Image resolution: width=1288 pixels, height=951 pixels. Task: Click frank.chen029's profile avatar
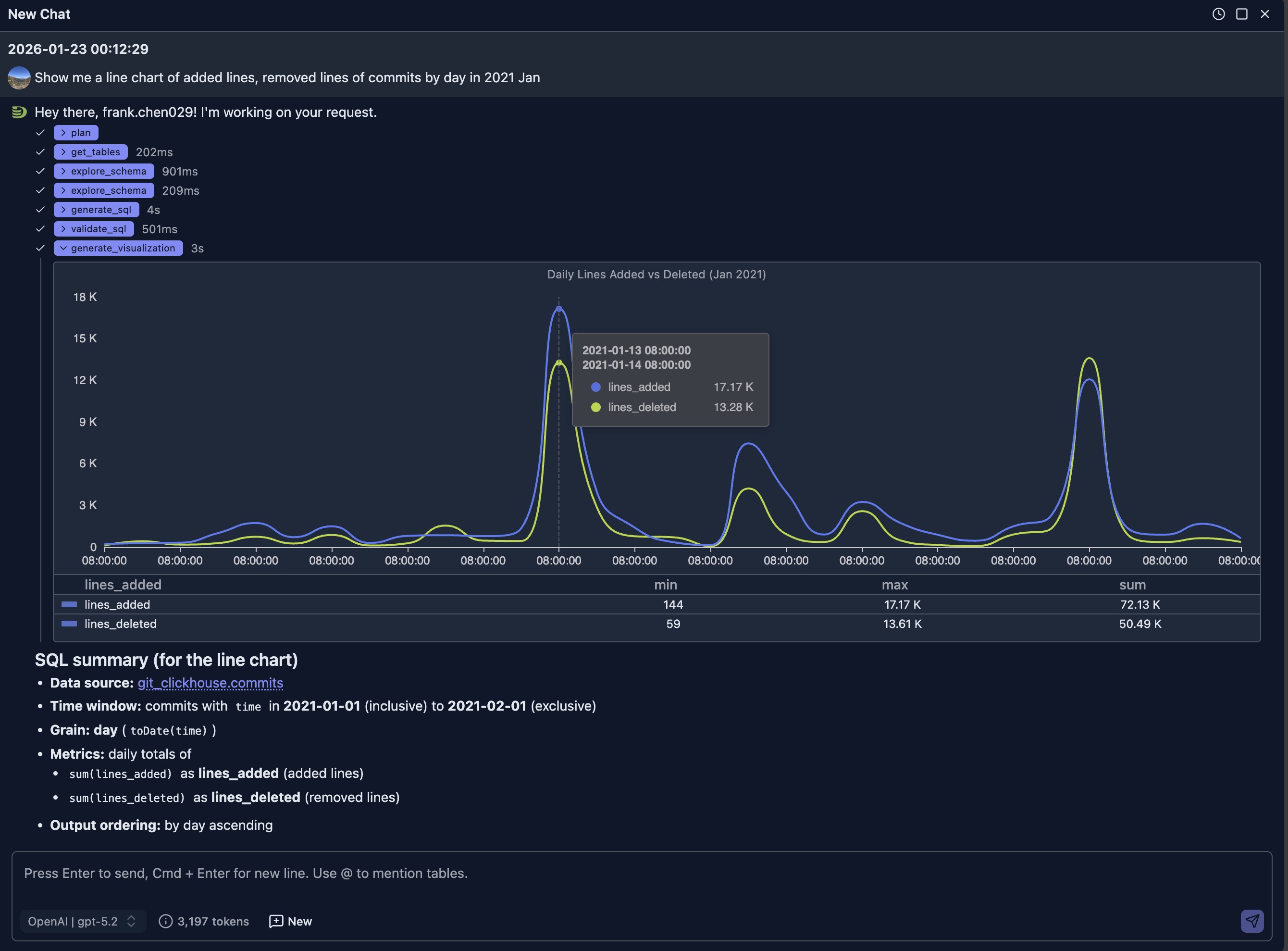click(19, 78)
